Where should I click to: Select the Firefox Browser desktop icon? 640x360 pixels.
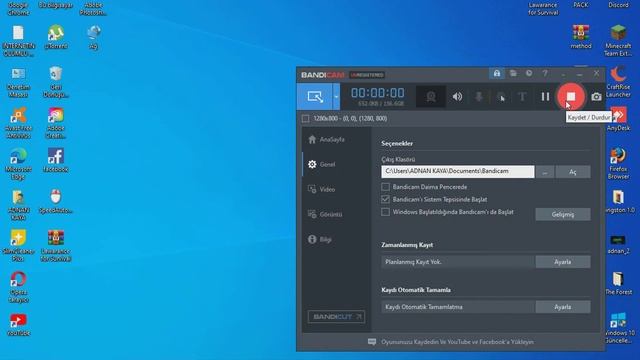[x=618, y=164]
